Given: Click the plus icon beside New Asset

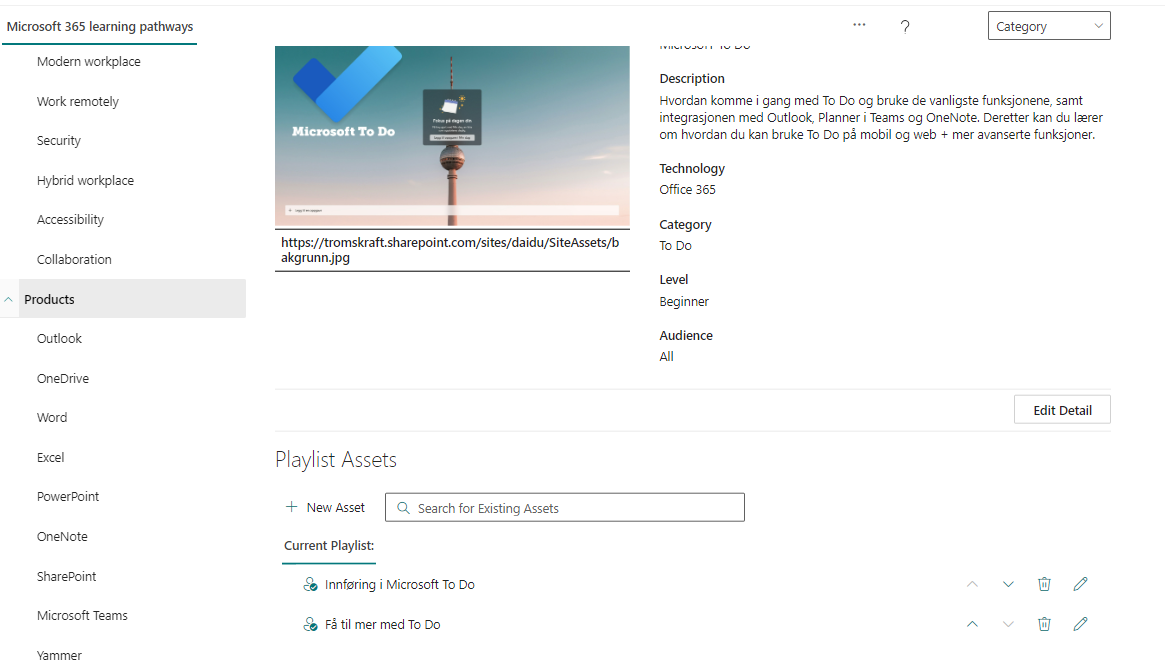Looking at the screenshot, I should tap(289, 507).
